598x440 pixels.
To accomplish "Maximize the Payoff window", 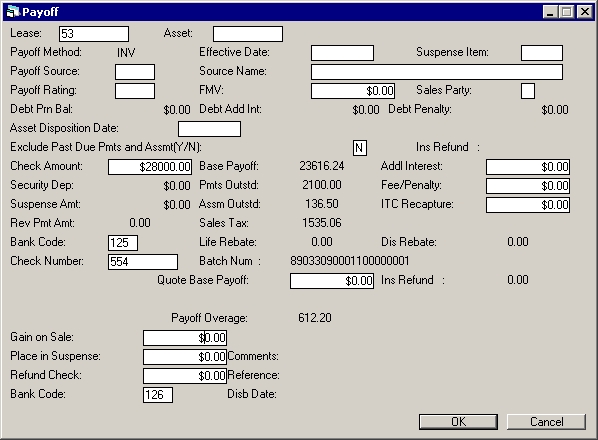I will coord(567,12).
